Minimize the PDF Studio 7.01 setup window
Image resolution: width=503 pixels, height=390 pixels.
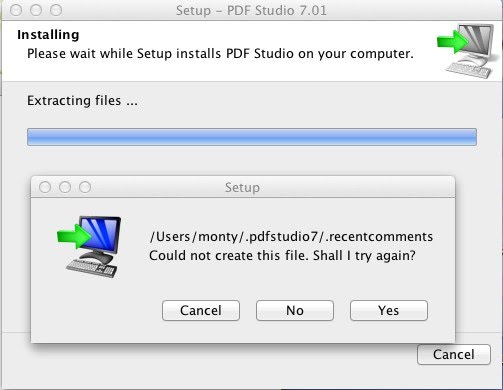pos(36,10)
